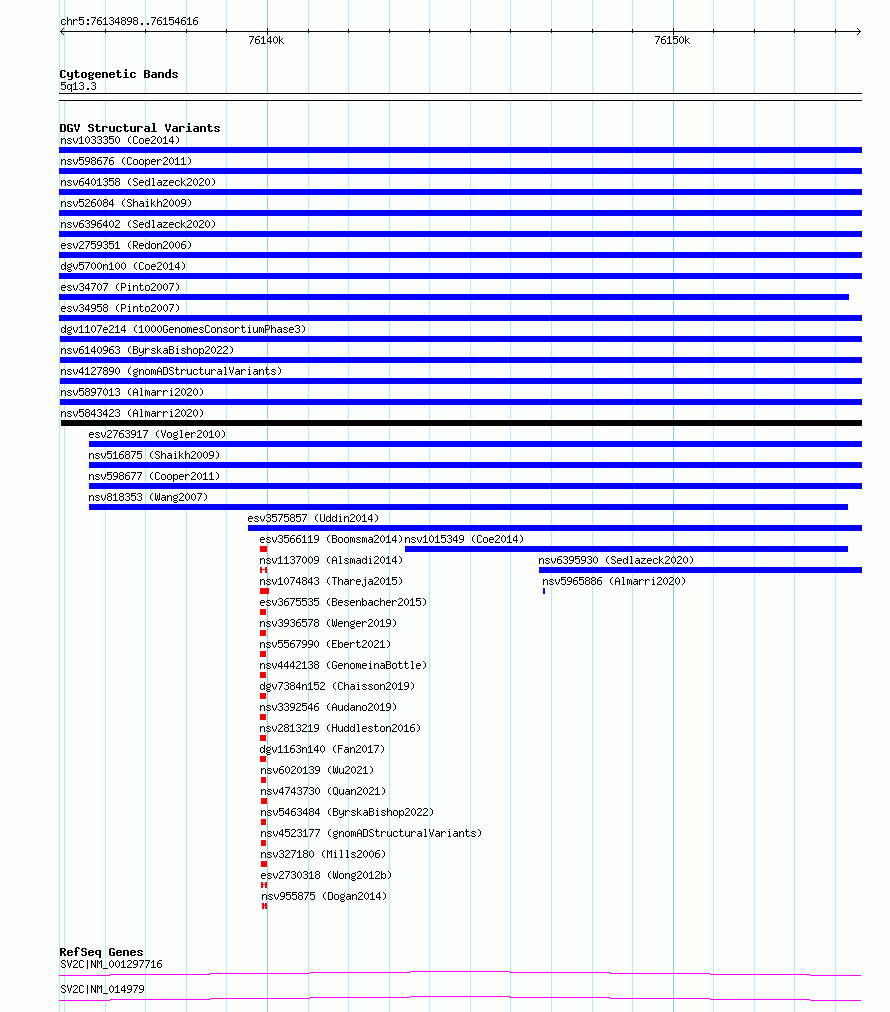Click nsv3936578 (Wenger2019) label
This screenshot has width=890, height=1012.
[328, 623]
